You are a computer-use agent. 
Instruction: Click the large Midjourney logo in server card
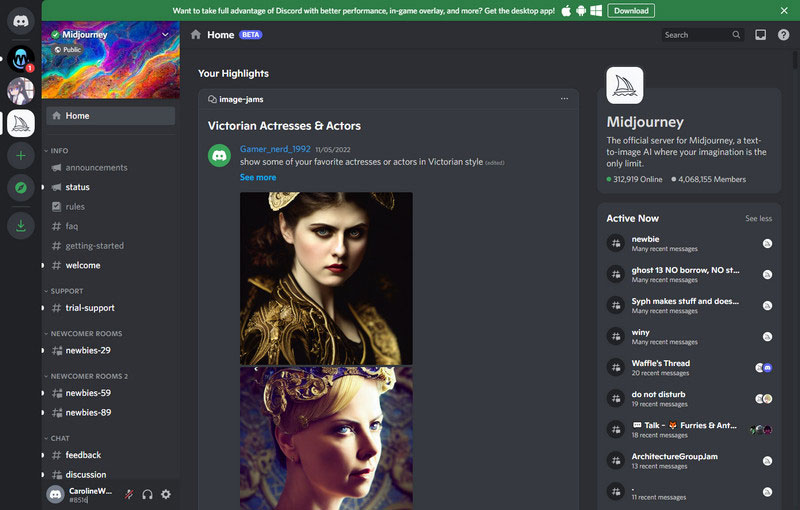[624, 85]
